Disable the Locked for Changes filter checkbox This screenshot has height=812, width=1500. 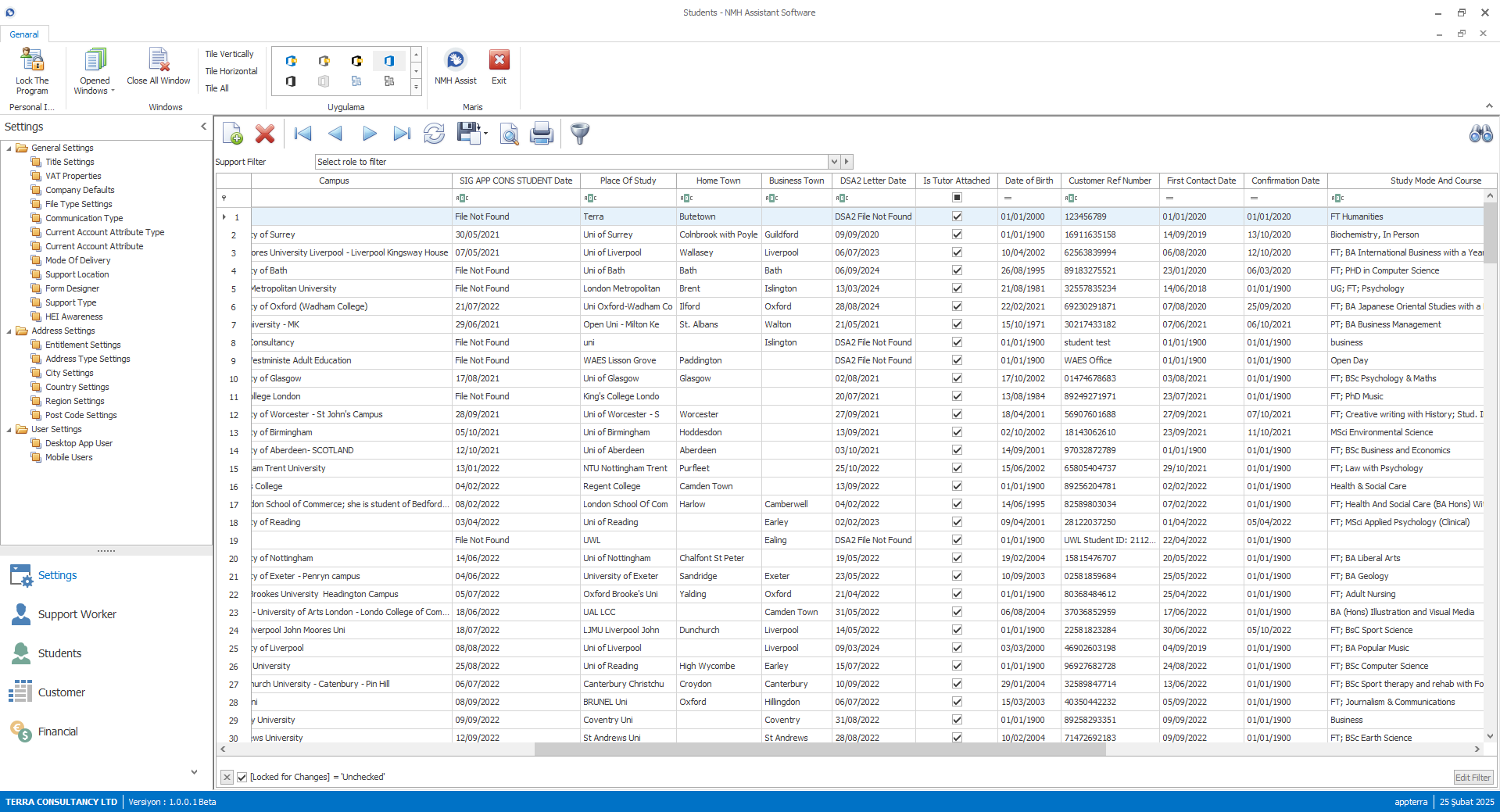(242, 777)
